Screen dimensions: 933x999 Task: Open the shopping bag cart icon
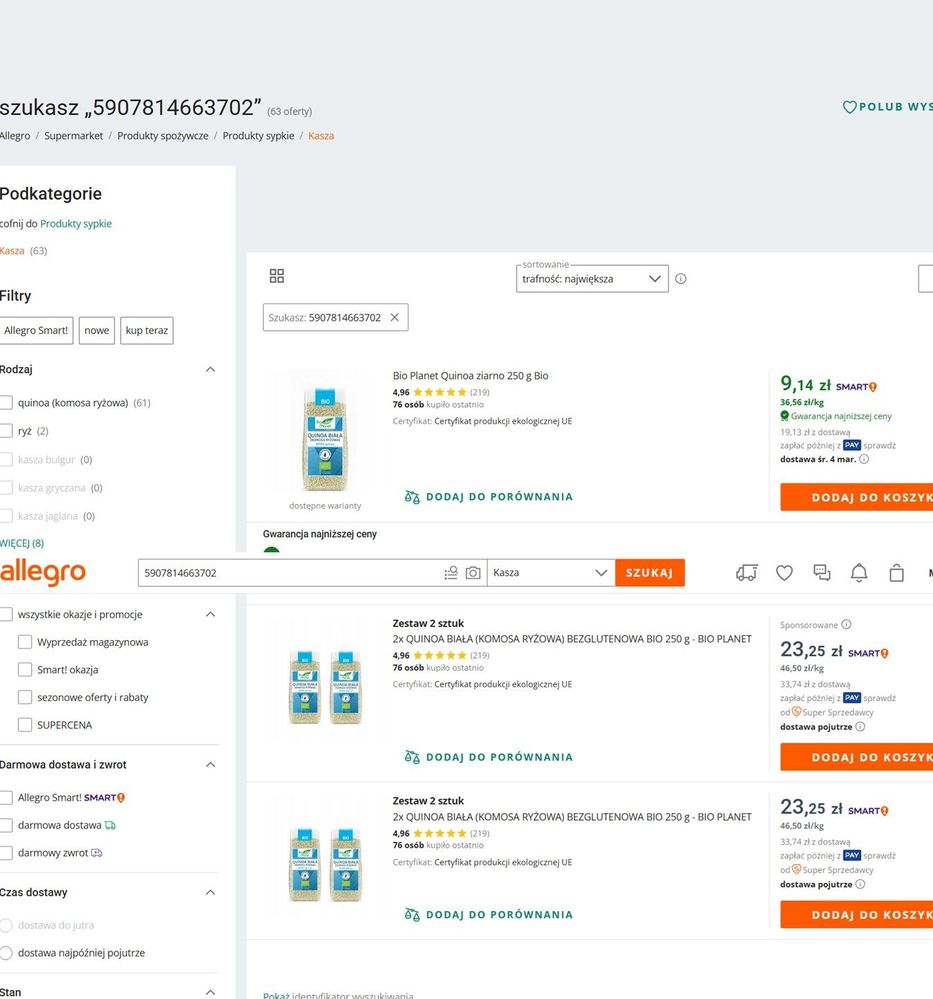click(x=897, y=573)
